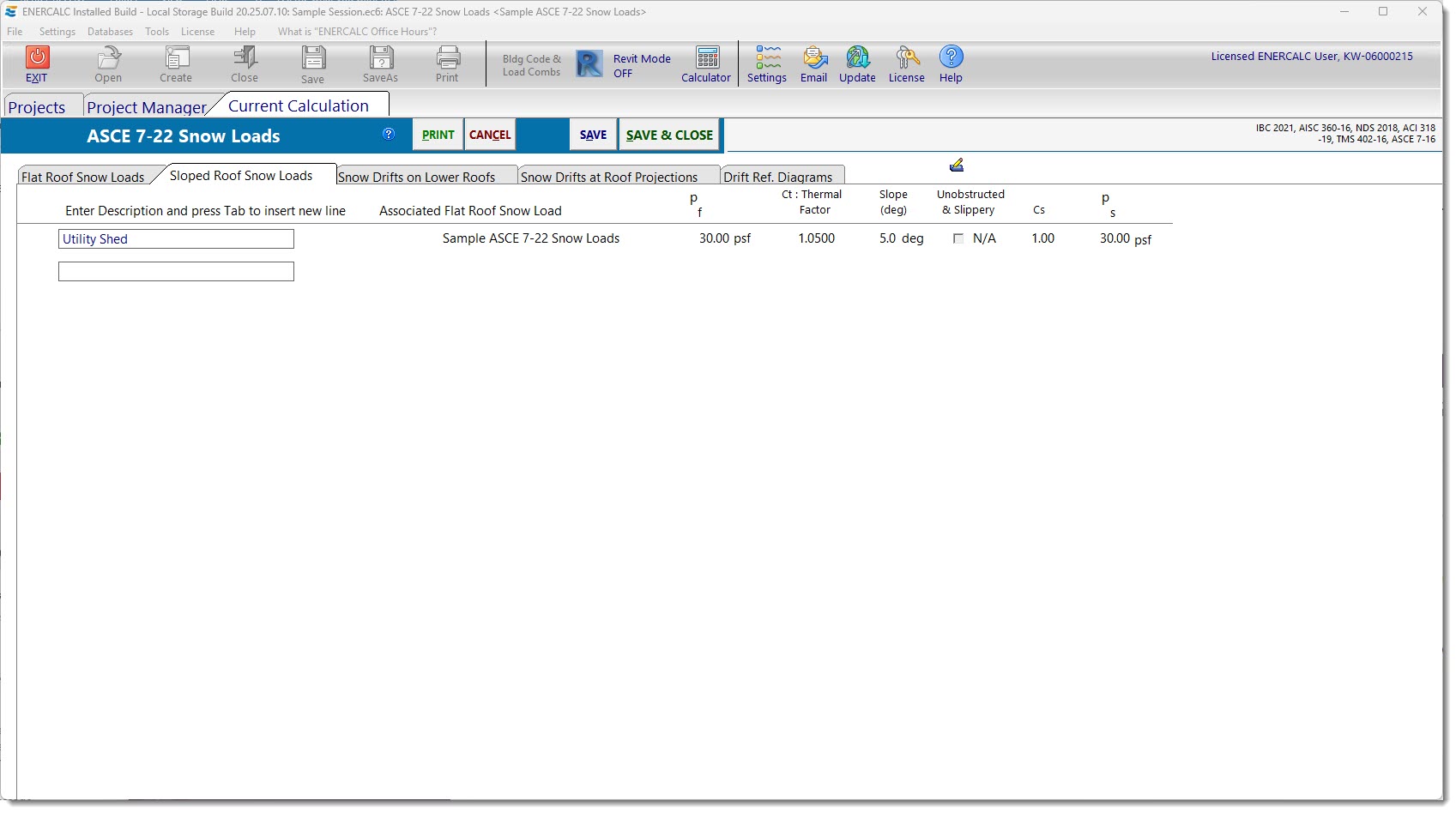The image size is (1456, 813).
Task: Click the 30.00 psf pf value
Action: point(725,238)
